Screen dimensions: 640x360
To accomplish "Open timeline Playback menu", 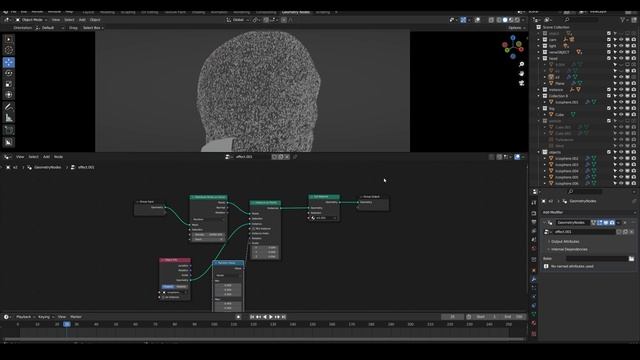I will coord(24,317).
